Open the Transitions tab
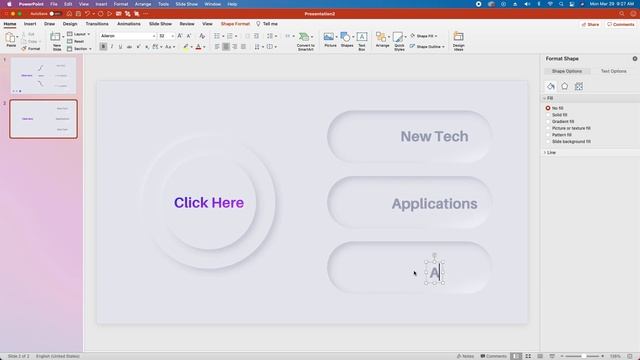The image size is (640, 360). point(97,24)
